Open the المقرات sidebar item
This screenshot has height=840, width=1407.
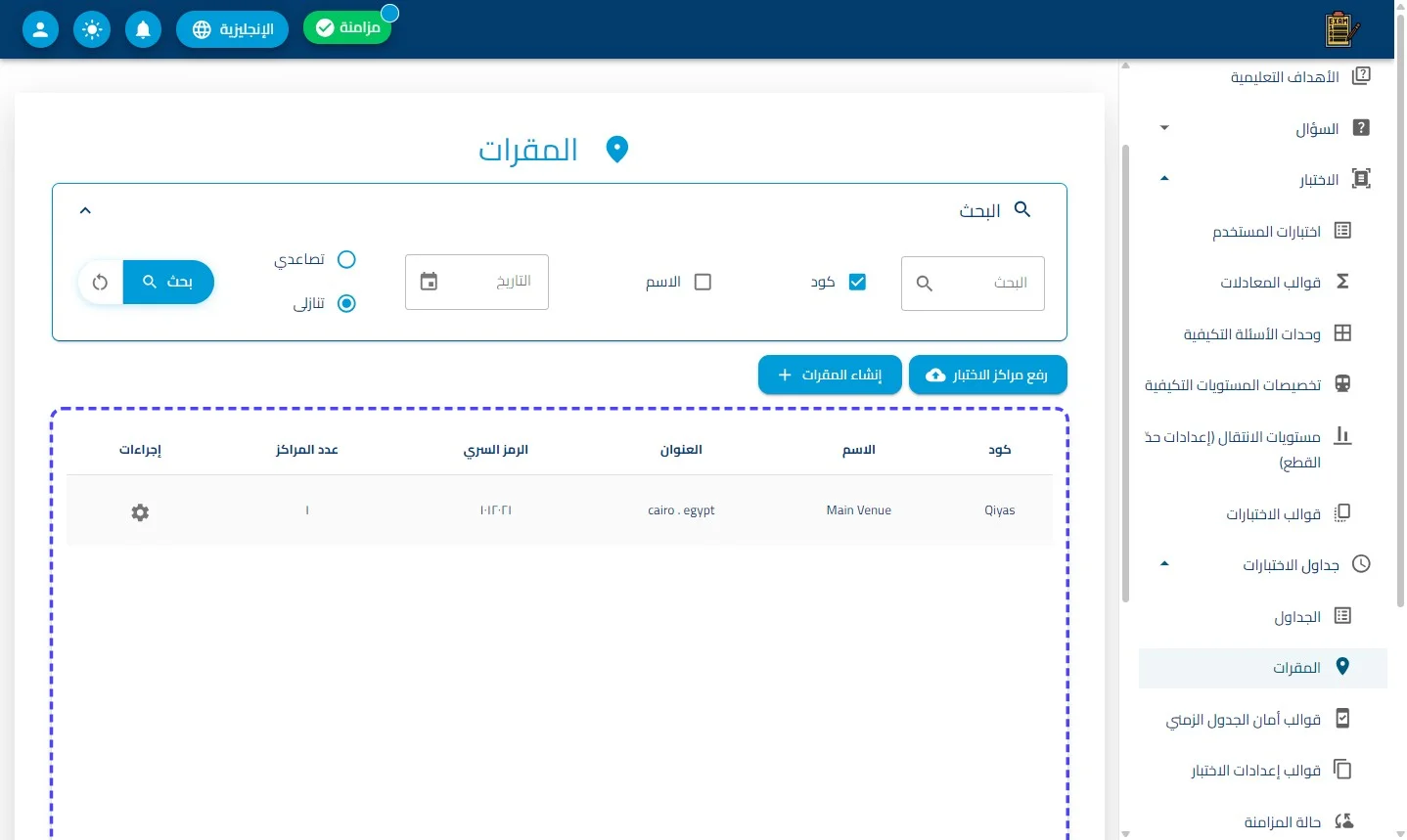[1263, 668]
